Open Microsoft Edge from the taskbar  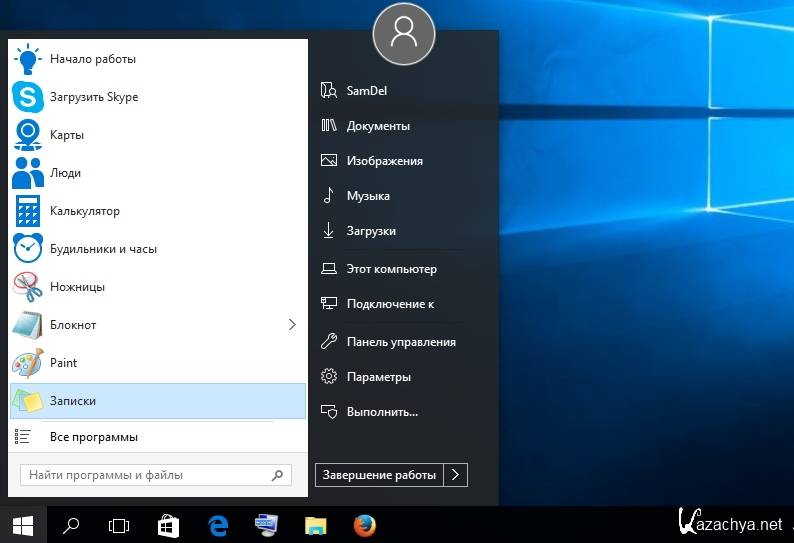218,525
